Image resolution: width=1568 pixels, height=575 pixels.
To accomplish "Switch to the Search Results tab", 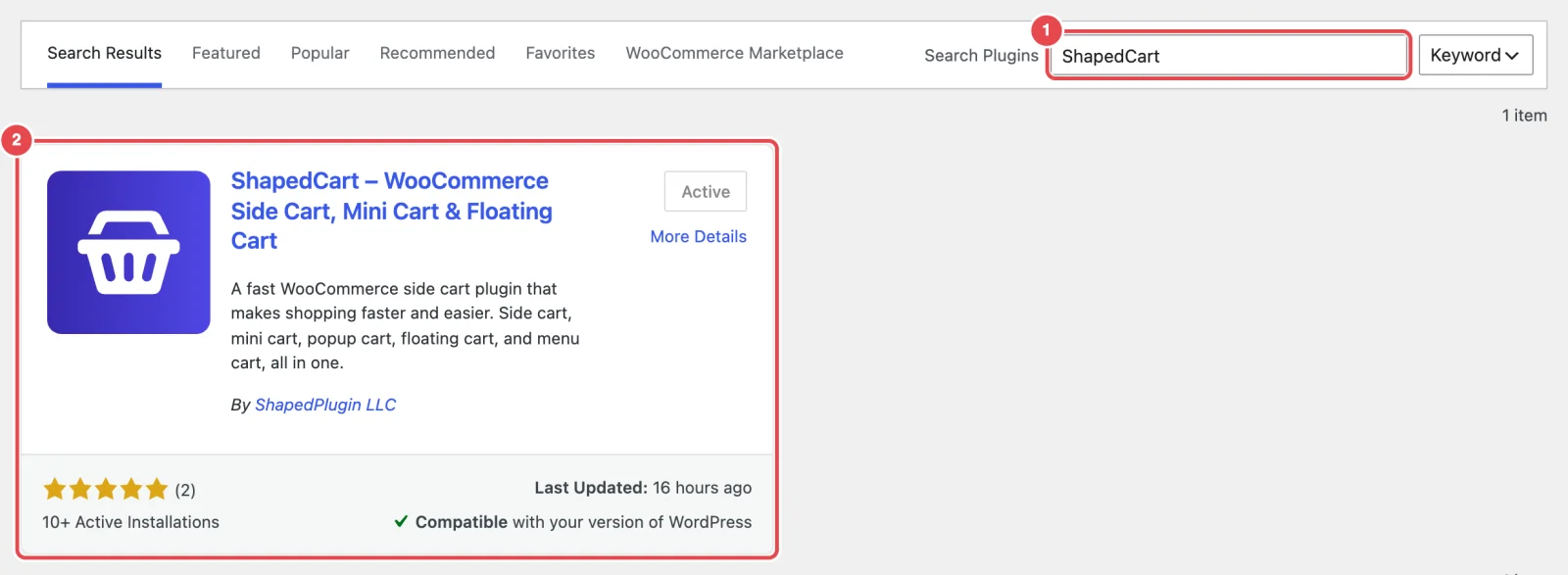I will coord(104,53).
